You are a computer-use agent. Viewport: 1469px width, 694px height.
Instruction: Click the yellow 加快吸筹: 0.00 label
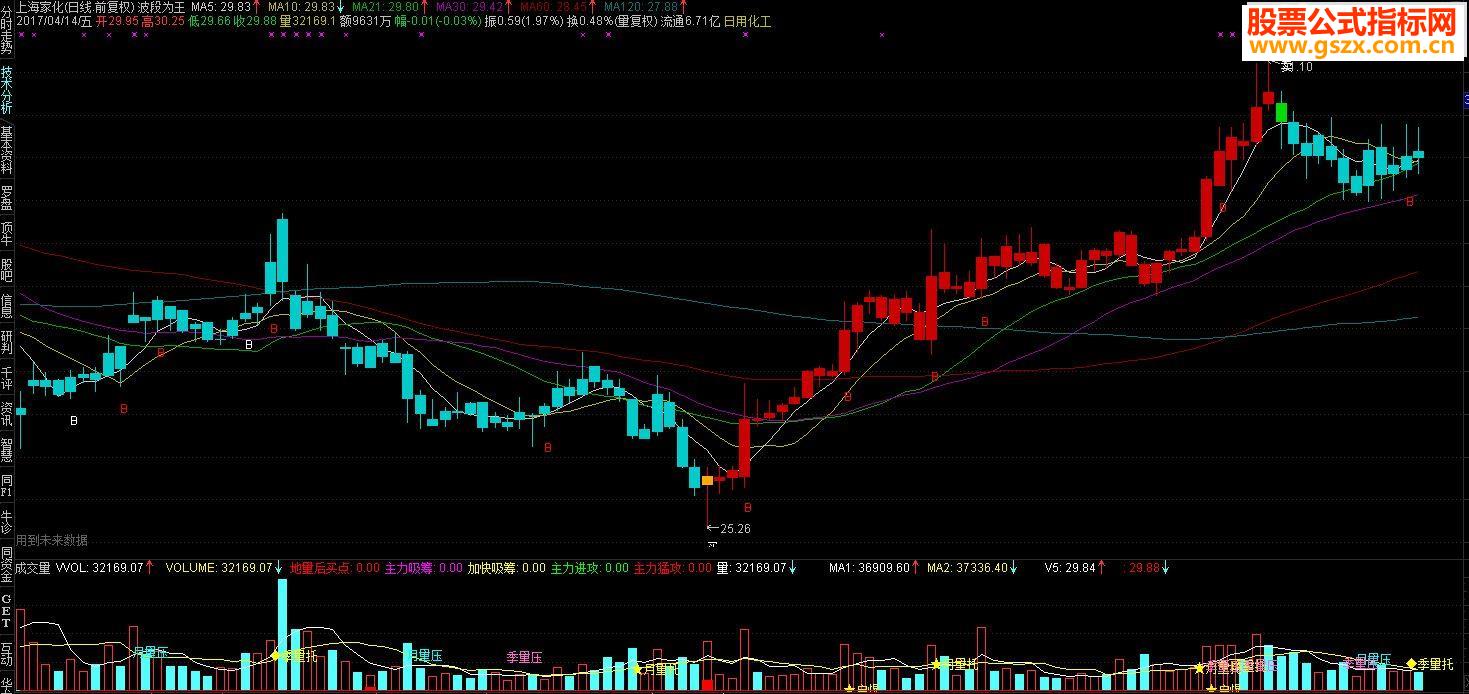(507, 568)
